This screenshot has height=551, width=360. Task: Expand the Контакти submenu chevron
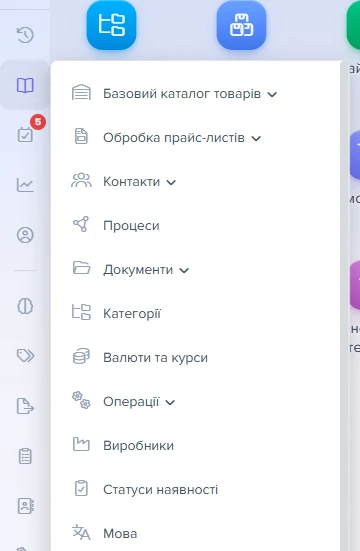[171, 182]
